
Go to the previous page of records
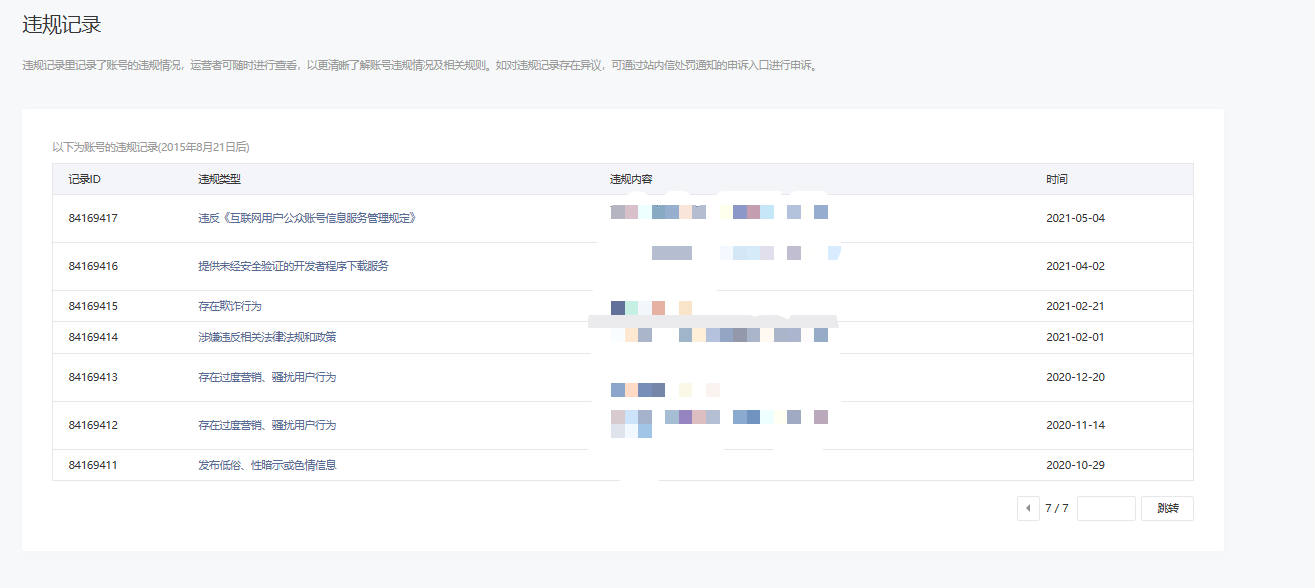(x=1028, y=508)
